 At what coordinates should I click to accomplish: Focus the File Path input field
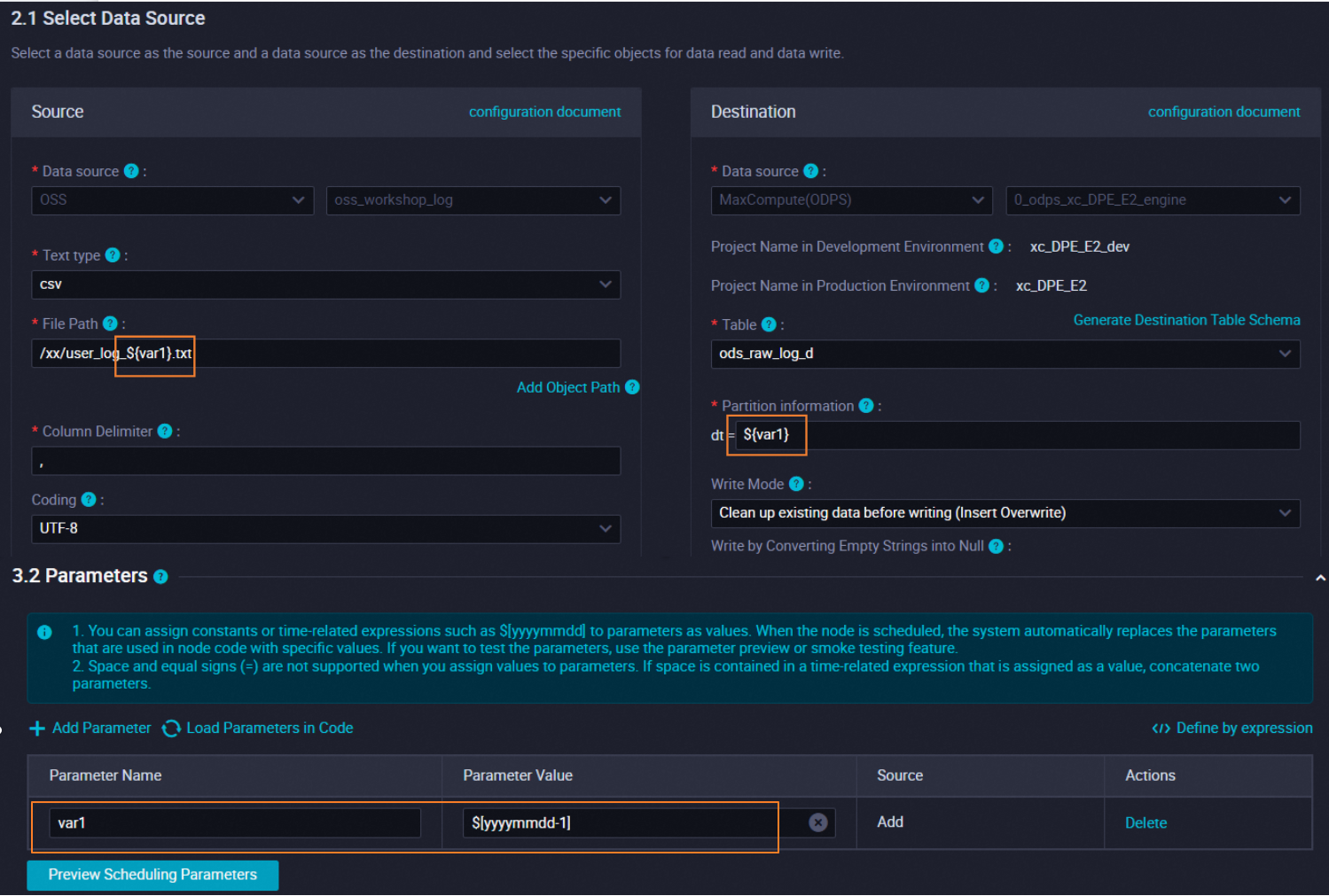326,354
